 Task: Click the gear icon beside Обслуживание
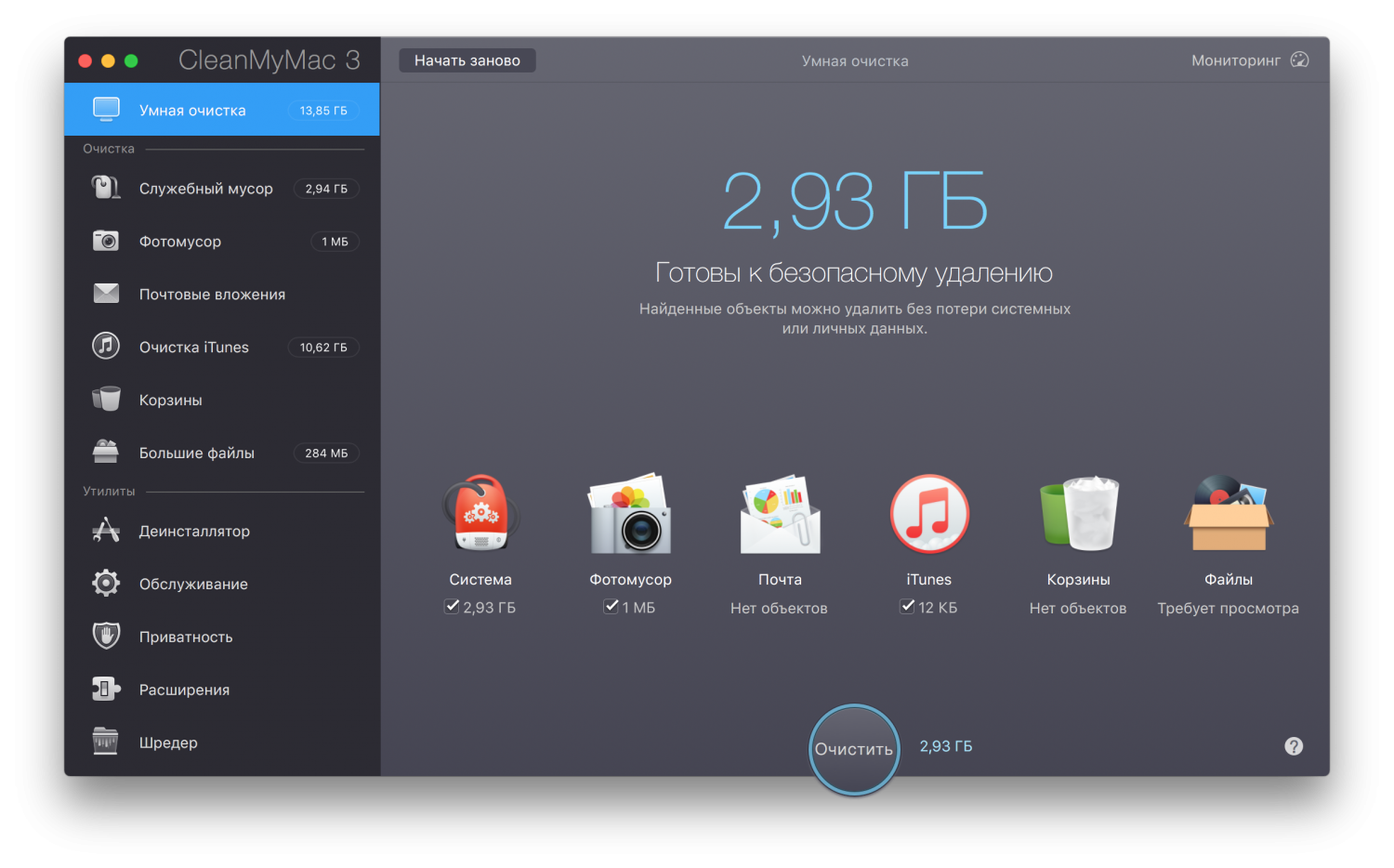point(106,584)
